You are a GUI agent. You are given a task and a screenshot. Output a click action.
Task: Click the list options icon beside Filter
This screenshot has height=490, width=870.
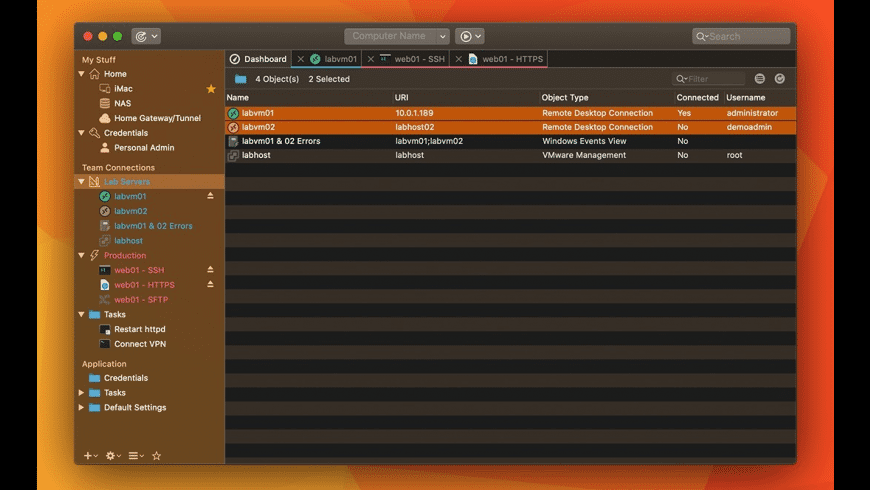pos(760,79)
